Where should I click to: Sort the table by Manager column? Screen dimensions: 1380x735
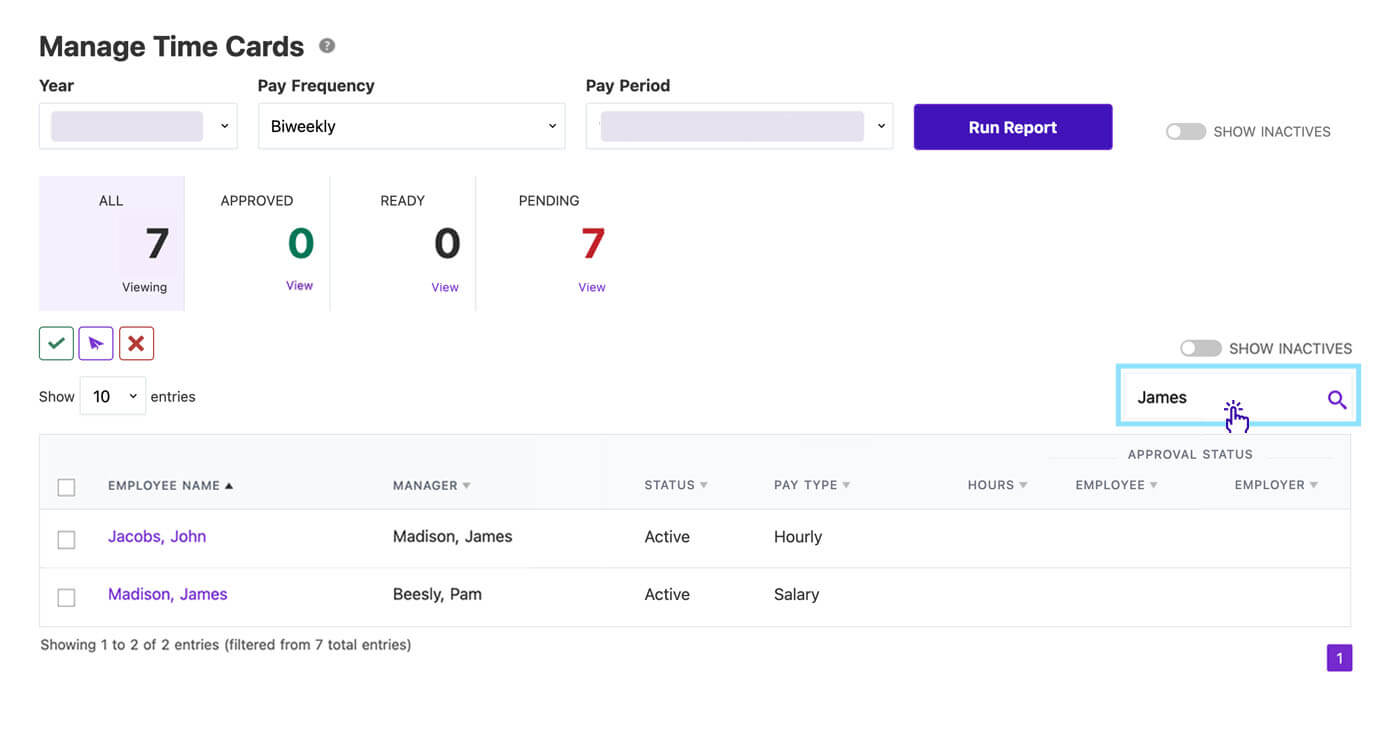point(430,485)
